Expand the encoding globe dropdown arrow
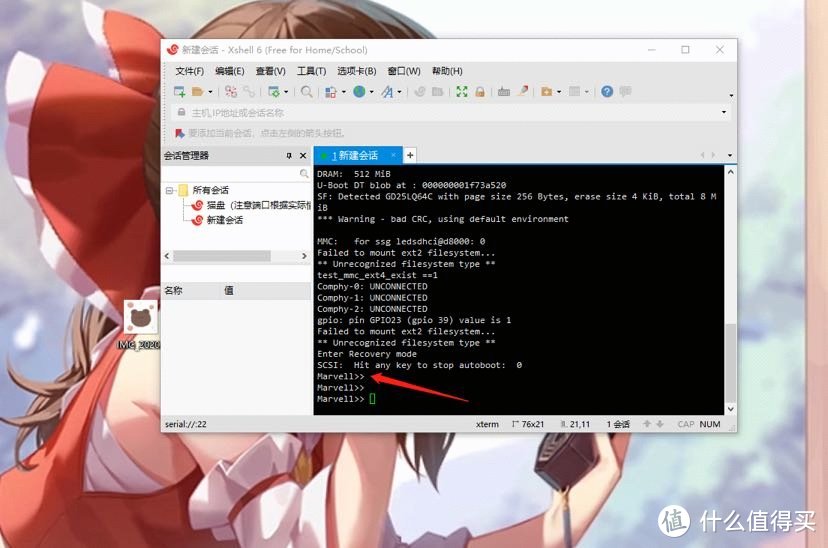This screenshot has height=548, width=828. 372,92
